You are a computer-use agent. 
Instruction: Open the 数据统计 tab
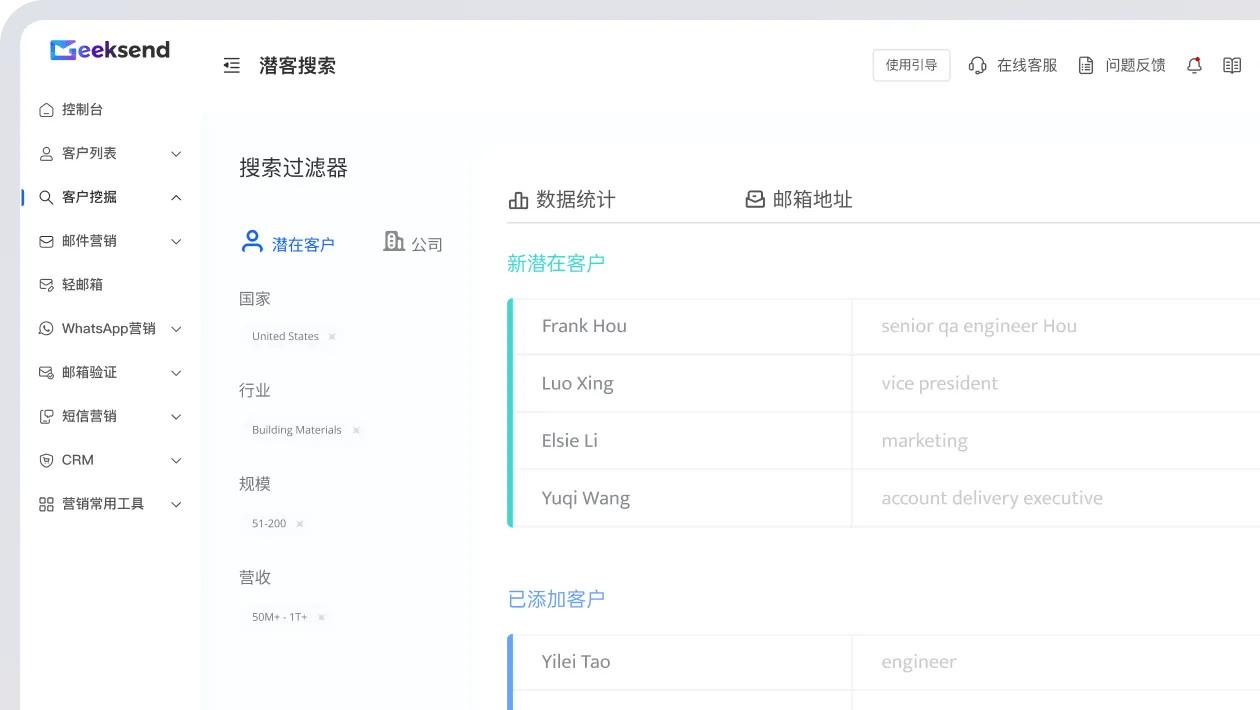coord(562,199)
